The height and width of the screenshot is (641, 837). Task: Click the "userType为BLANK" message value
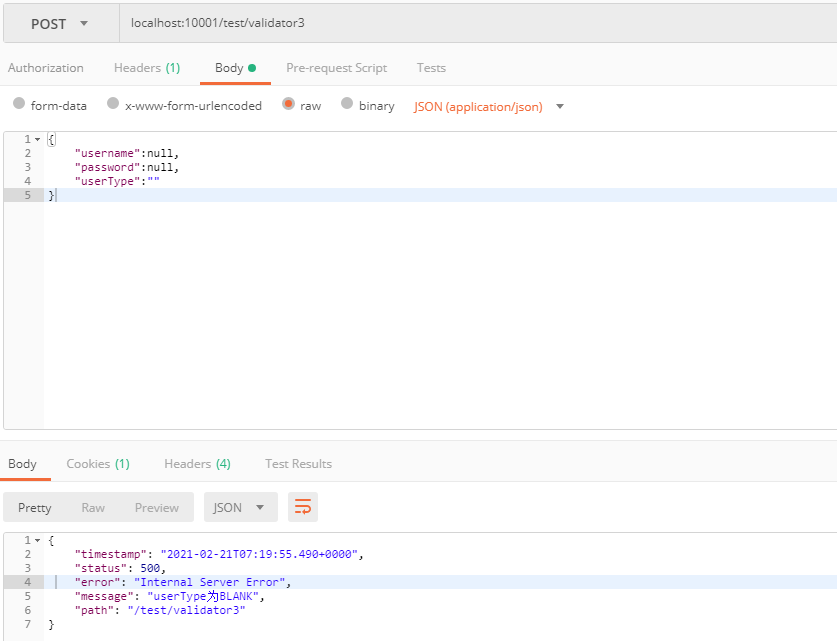[203, 596]
